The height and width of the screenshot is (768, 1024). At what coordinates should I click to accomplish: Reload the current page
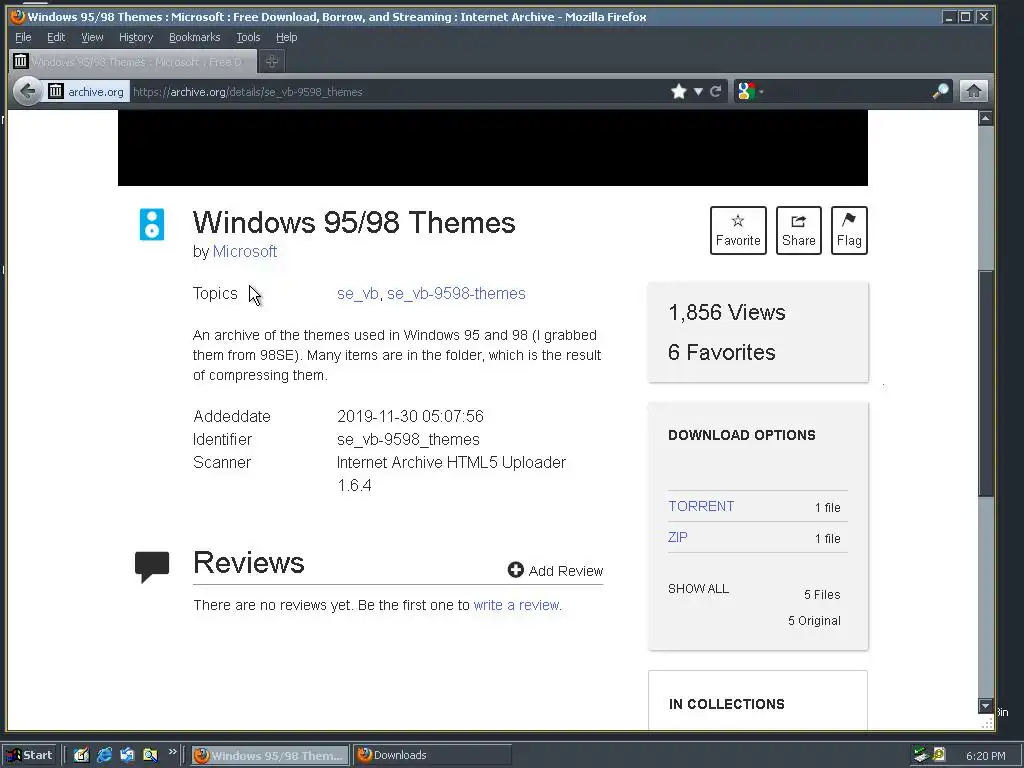716,91
